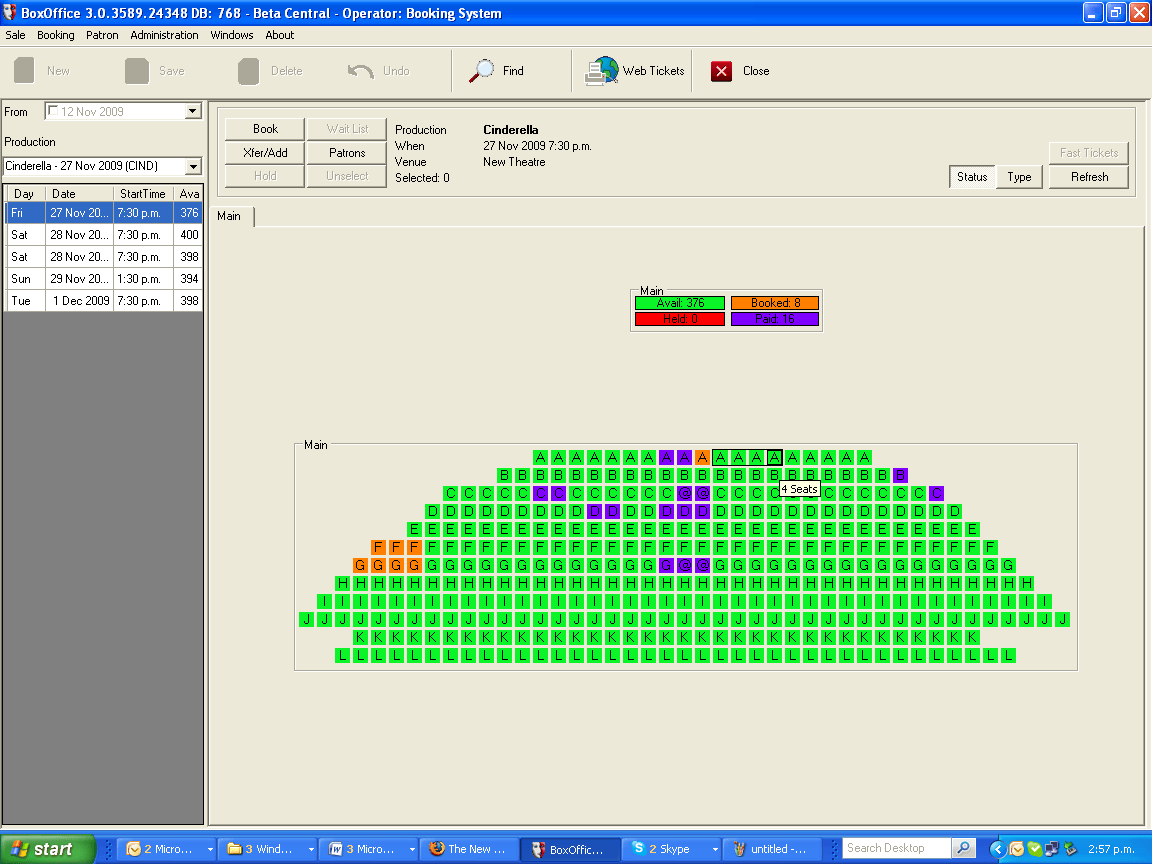Click the red X Close toolbar icon
The image size is (1152, 864).
point(723,70)
